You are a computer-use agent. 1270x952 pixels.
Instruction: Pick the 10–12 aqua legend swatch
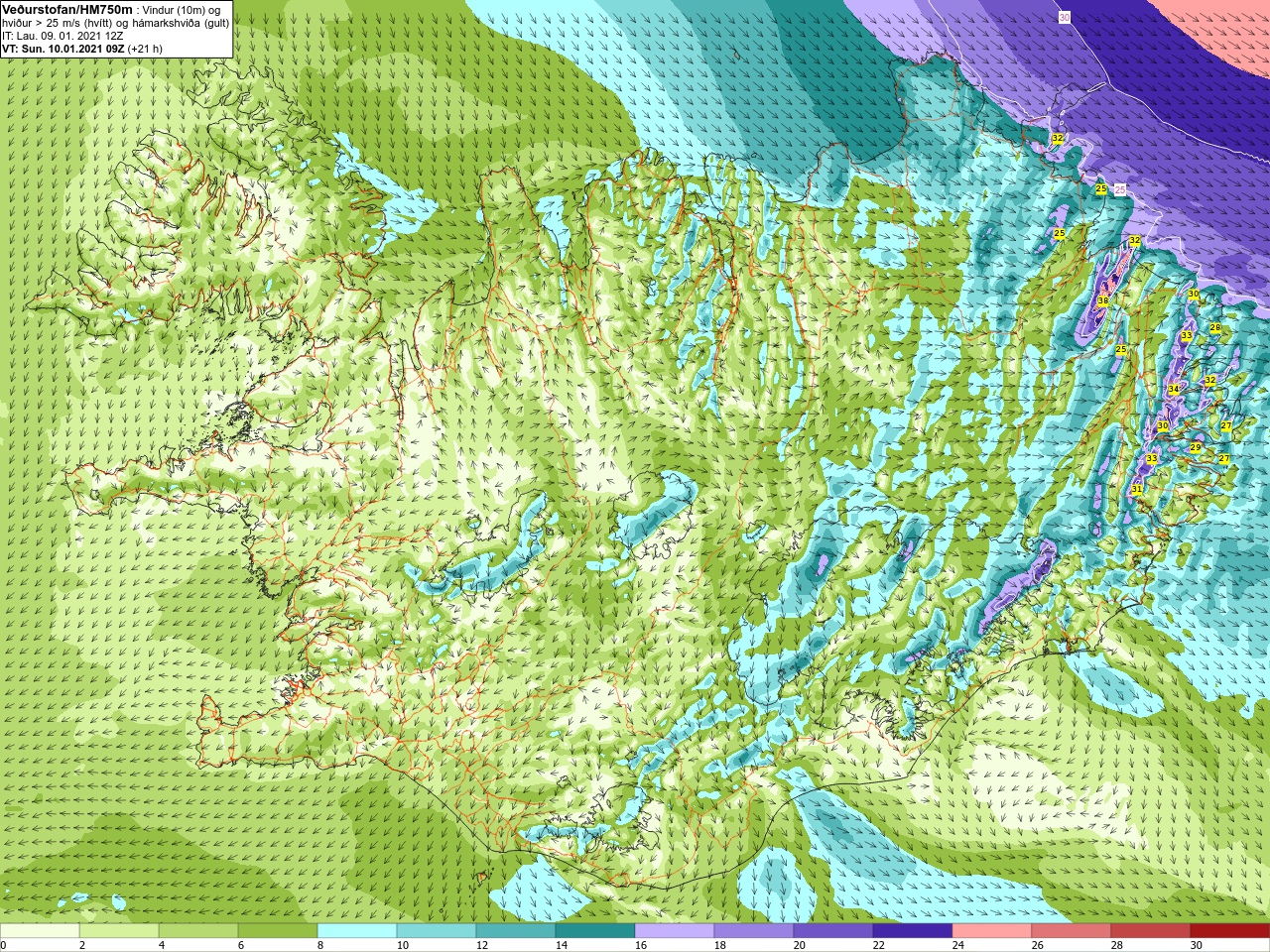437,931
